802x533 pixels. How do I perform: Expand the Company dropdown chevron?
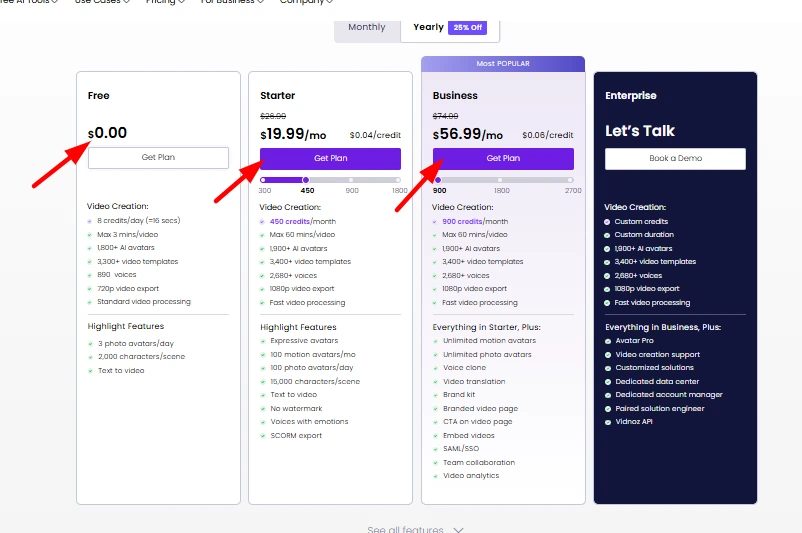pos(329,2)
